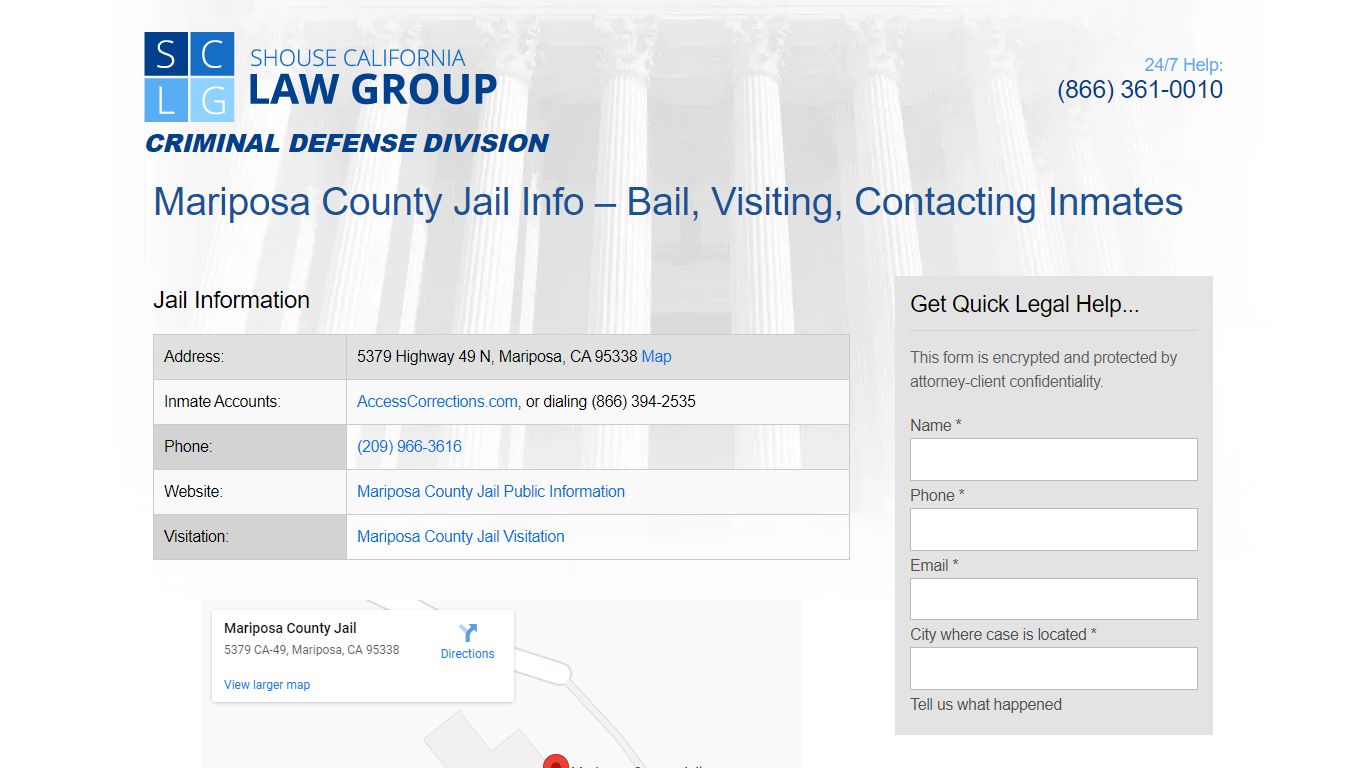Click the Criminal Defense Division banner text
Viewport: 1366px width, 768px height.
(x=347, y=143)
